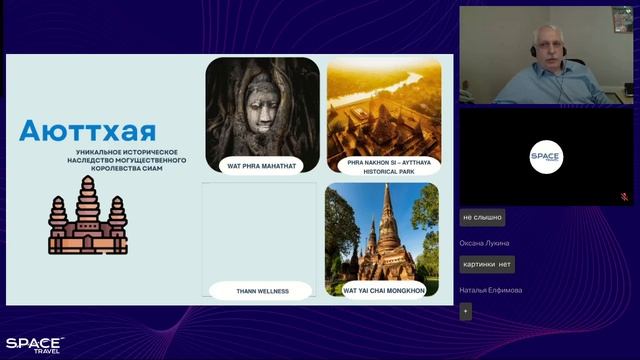Click the empty Thann Wellness image placeholder

click(259, 240)
